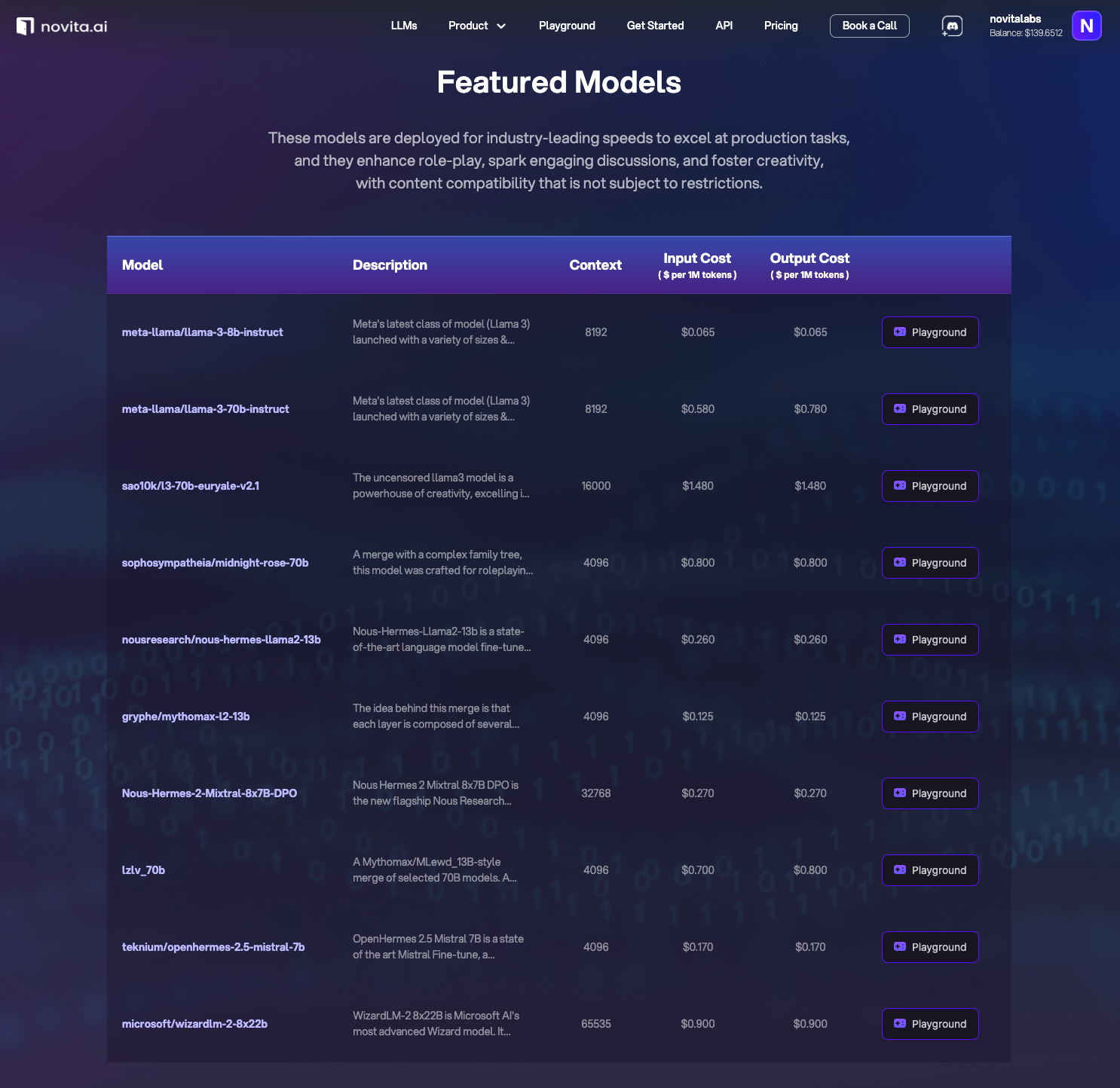Viewport: 1120px width, 1088px height.
Task: Open Playground for meta-llama/llama-3-8b-instruct
Action: tap(930, 332)
